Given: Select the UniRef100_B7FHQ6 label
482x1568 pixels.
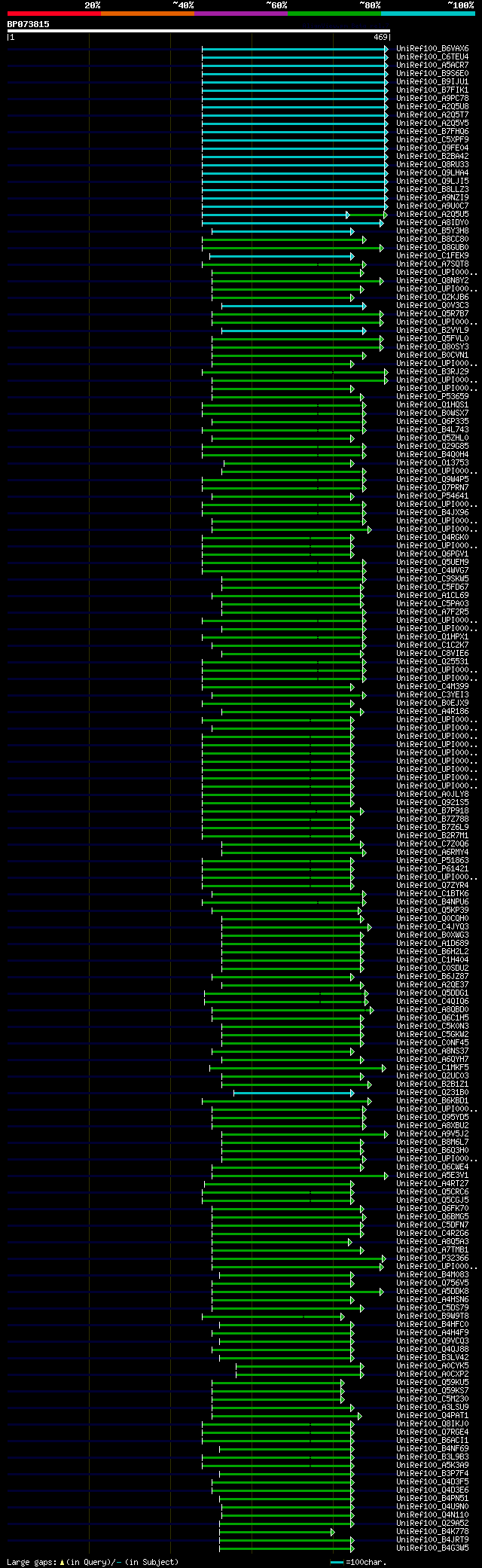Looking at the screenshot, I should pos(432,132).
